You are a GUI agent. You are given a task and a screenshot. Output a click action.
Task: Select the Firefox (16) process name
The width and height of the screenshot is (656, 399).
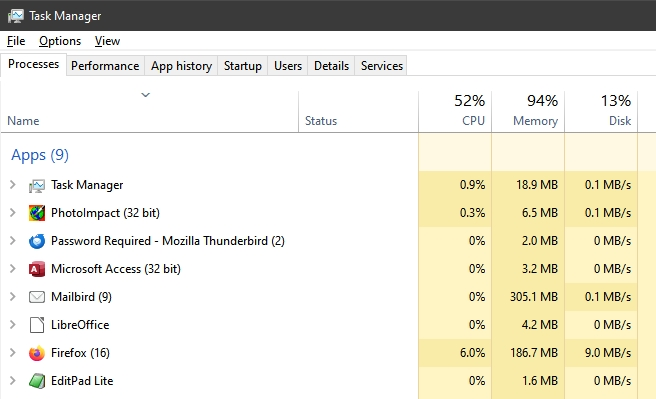[x=80, y=353]
